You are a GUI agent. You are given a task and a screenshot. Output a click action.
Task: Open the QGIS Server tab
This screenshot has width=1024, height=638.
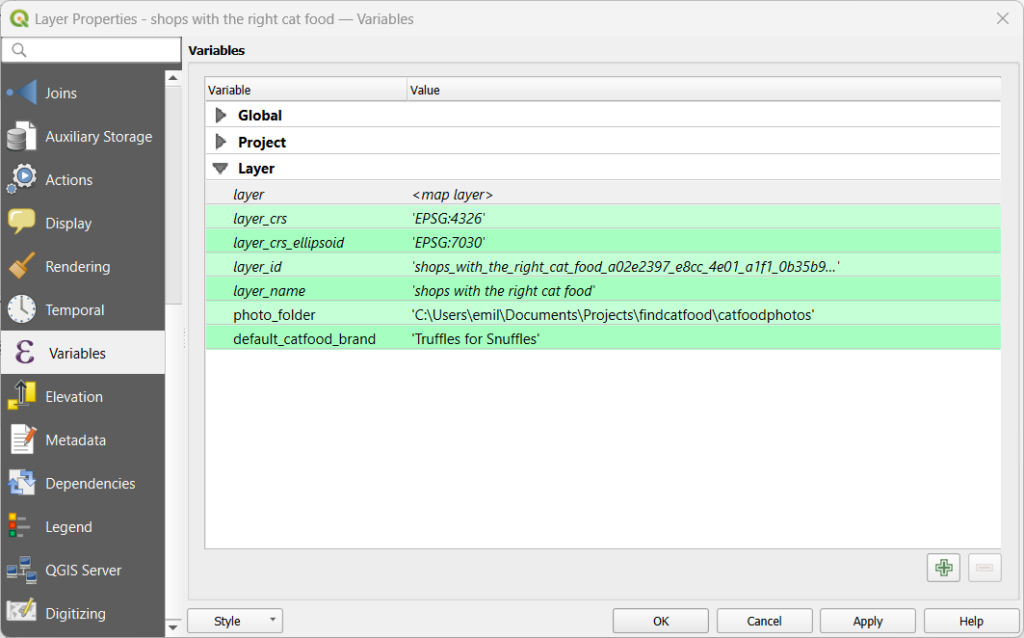point(83,570)
